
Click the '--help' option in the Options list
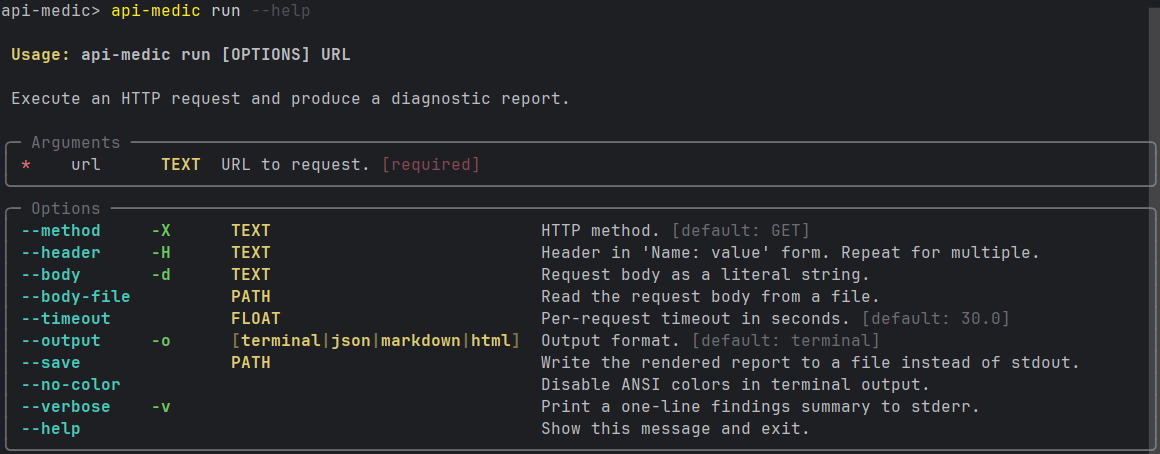[x=51, y=429]
